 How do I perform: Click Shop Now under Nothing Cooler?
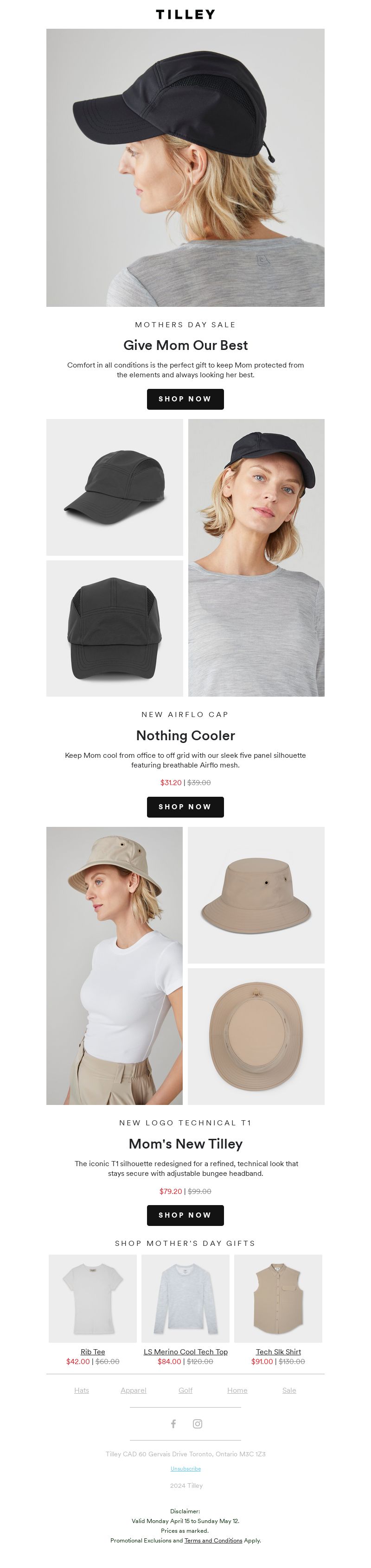185,806
